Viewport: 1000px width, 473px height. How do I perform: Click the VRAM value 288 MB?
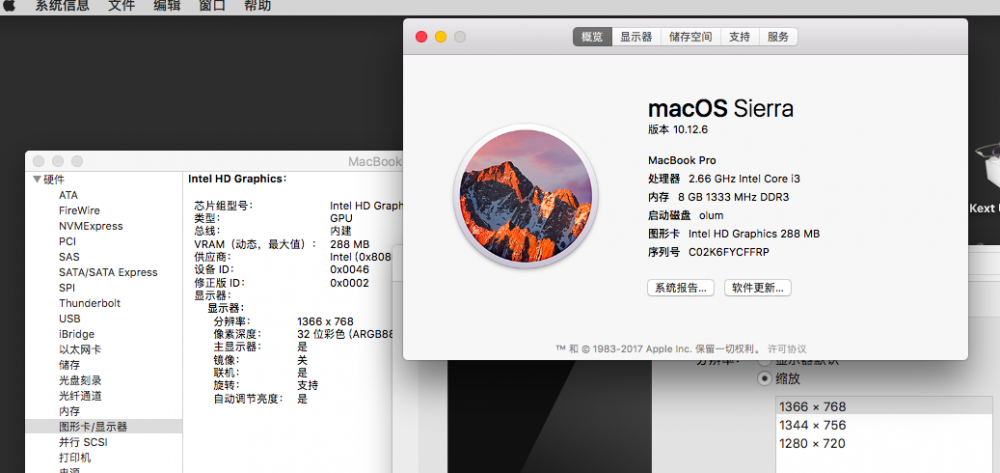[x=349, y=244]
